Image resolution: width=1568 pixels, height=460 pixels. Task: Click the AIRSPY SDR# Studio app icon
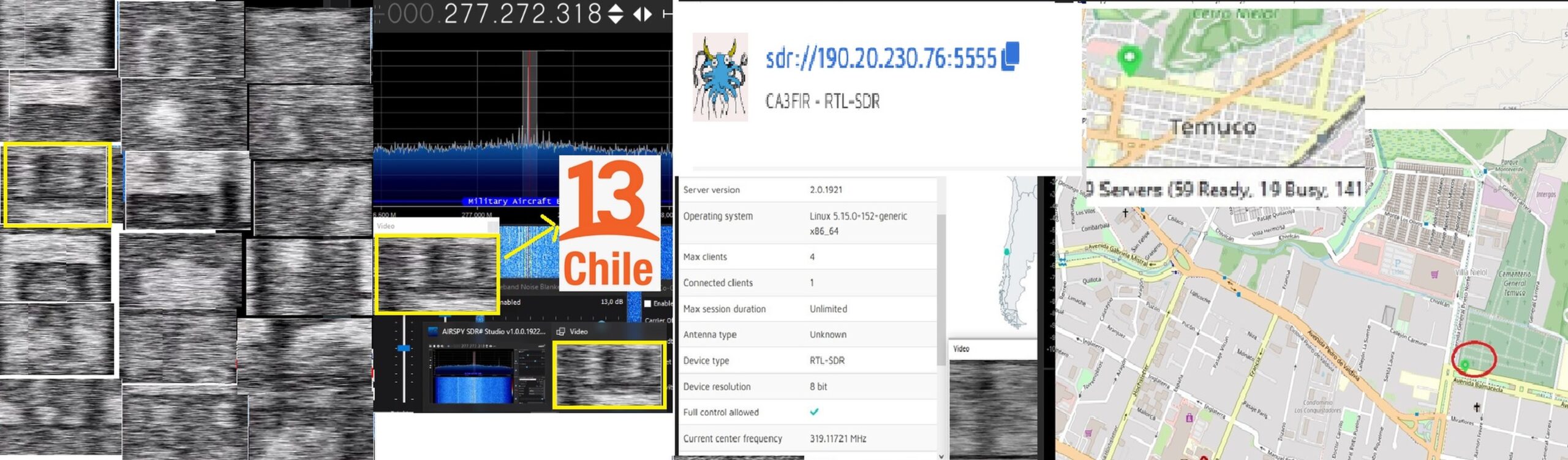pyautogui.click(x=433, y=331)
